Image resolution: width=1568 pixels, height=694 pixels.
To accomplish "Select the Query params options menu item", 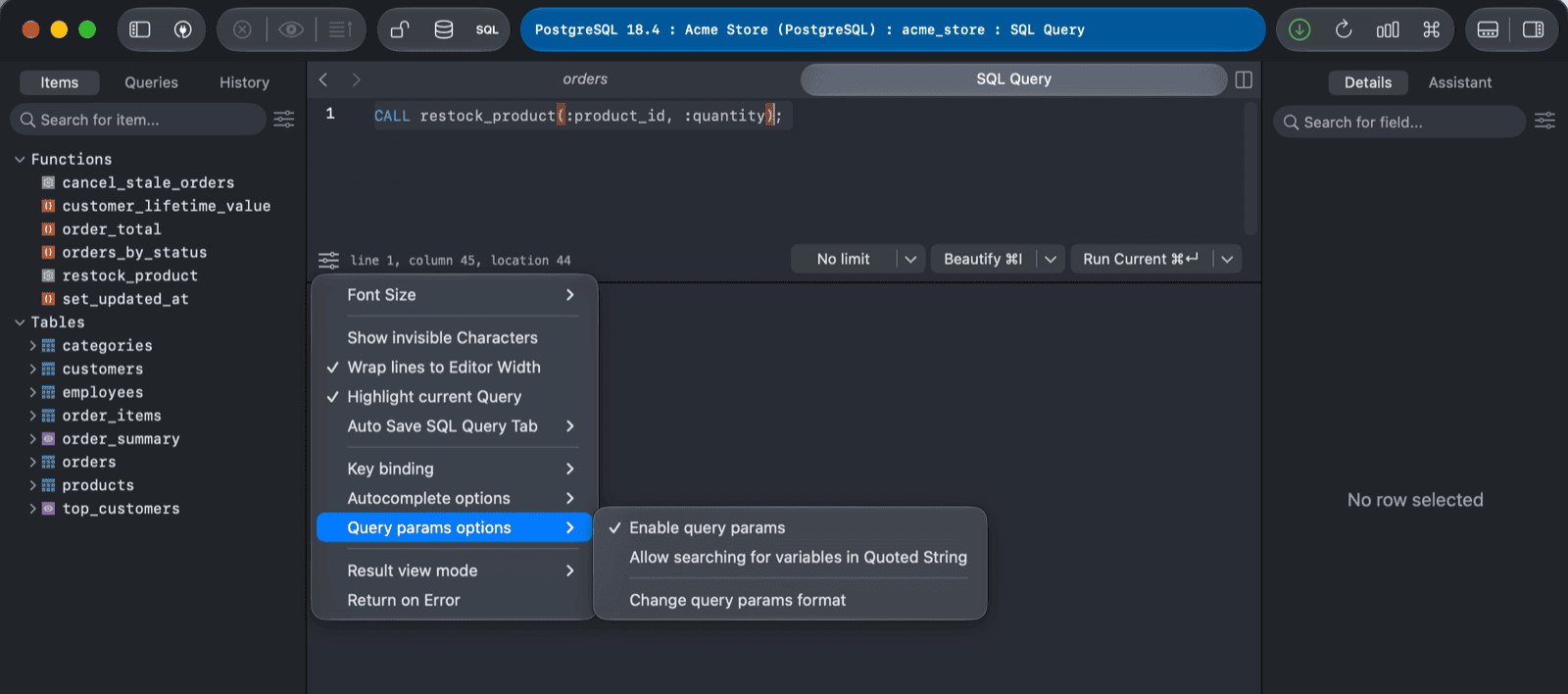I will point(454,527).
